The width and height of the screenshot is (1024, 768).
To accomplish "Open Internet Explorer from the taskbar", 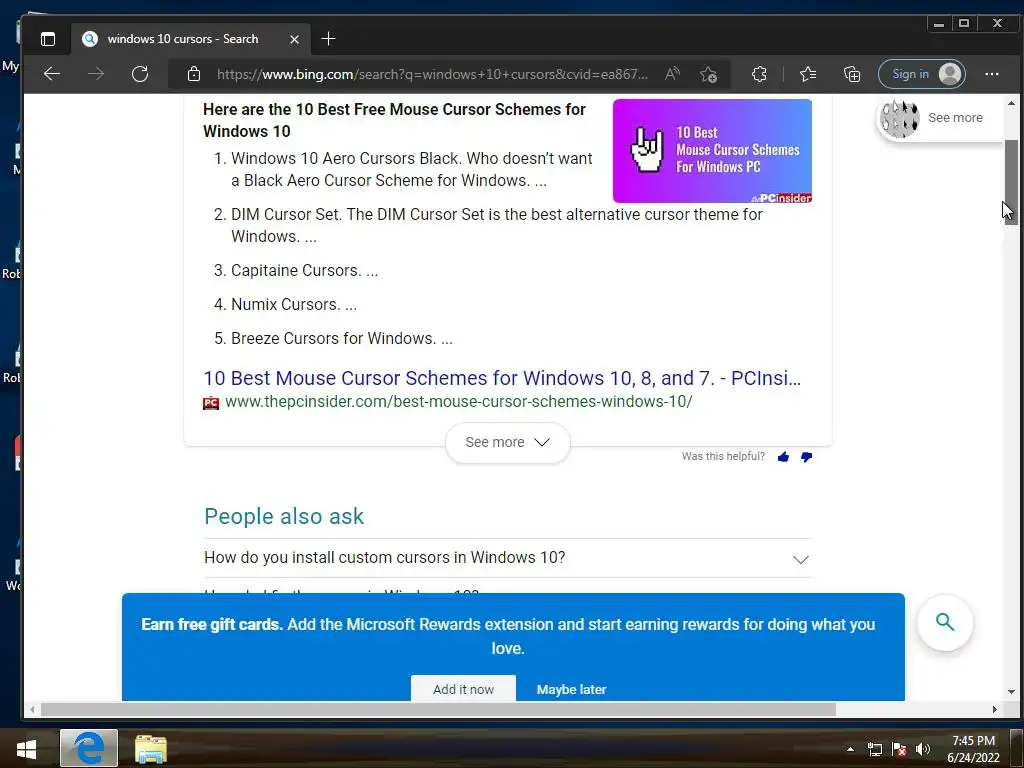I will point(89,748).
